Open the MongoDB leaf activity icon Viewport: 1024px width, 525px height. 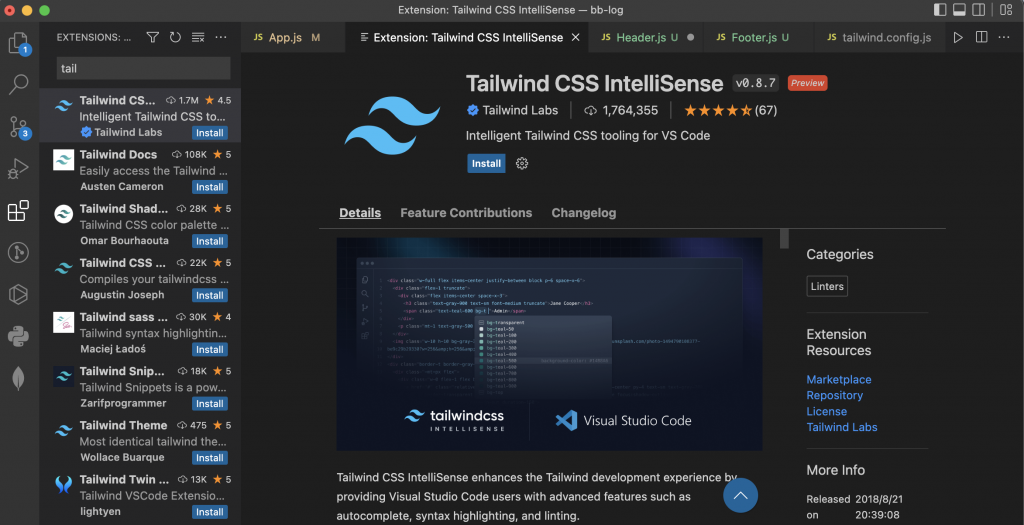pos(18,378)
